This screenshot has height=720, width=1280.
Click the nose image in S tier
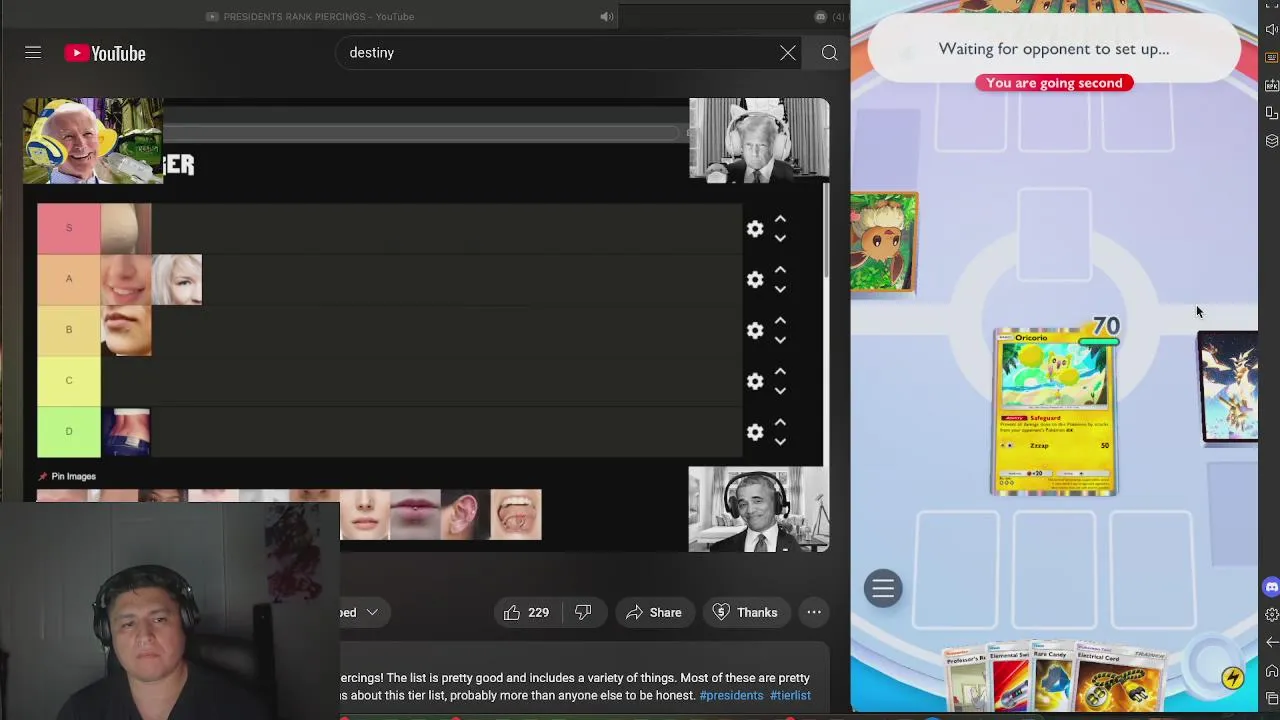[x=126, y=229]
